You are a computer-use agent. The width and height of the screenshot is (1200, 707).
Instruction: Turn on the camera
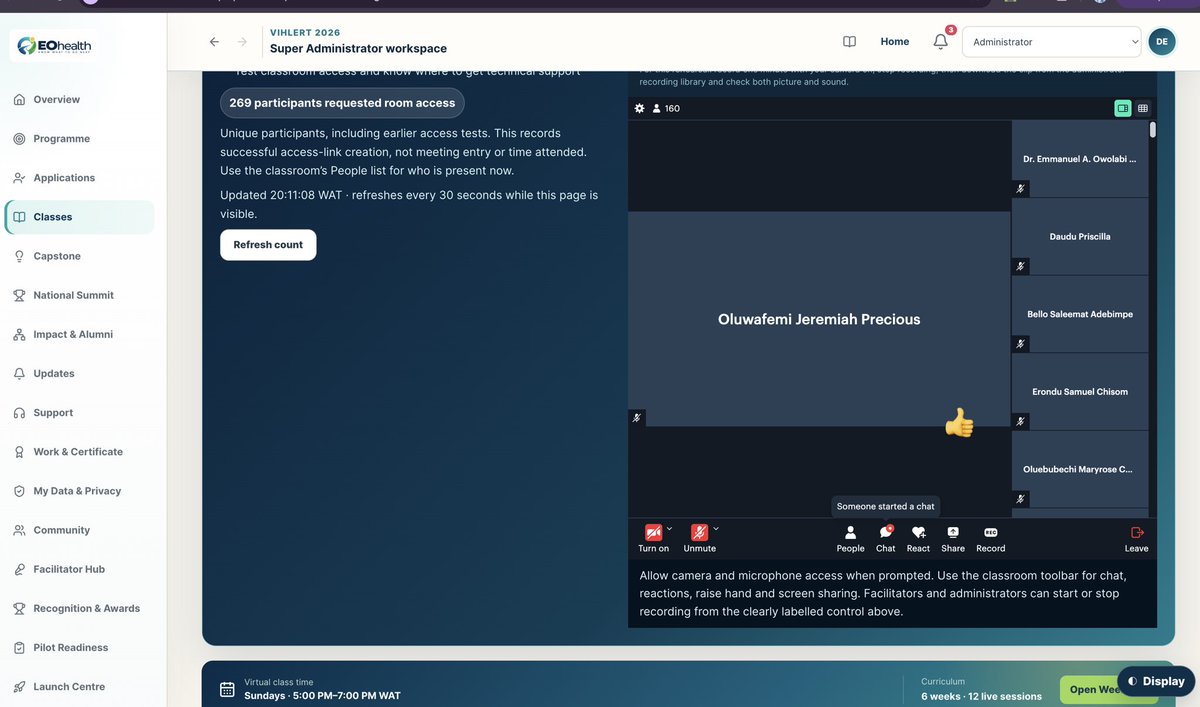point(653,538)
